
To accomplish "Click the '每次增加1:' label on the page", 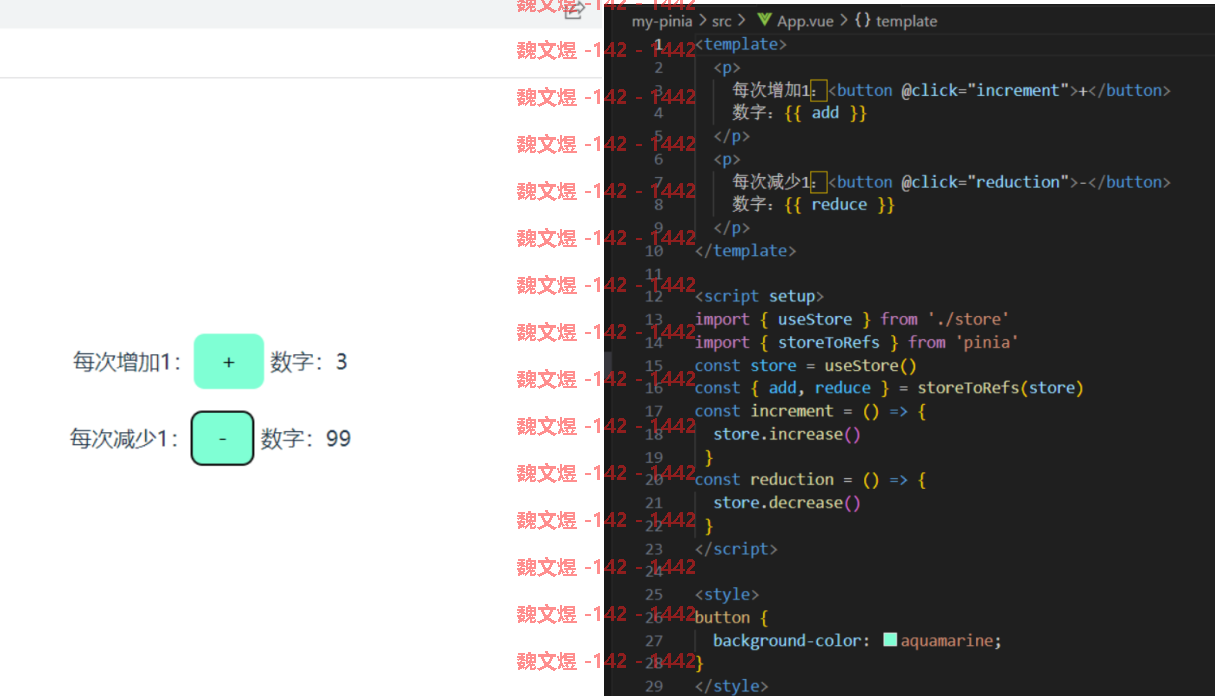I will click(128, 362).
